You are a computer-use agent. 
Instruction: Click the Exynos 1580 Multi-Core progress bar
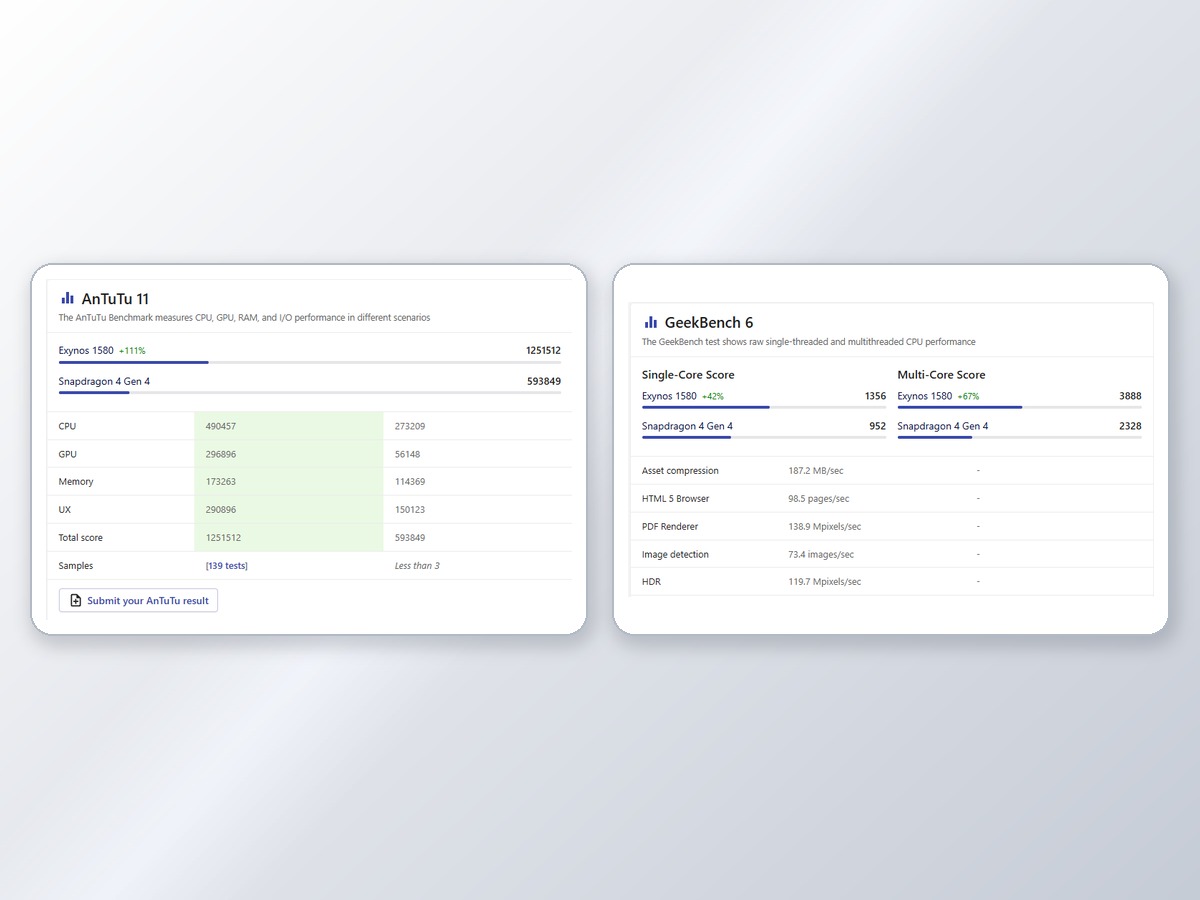click(x=1020, y=407)
